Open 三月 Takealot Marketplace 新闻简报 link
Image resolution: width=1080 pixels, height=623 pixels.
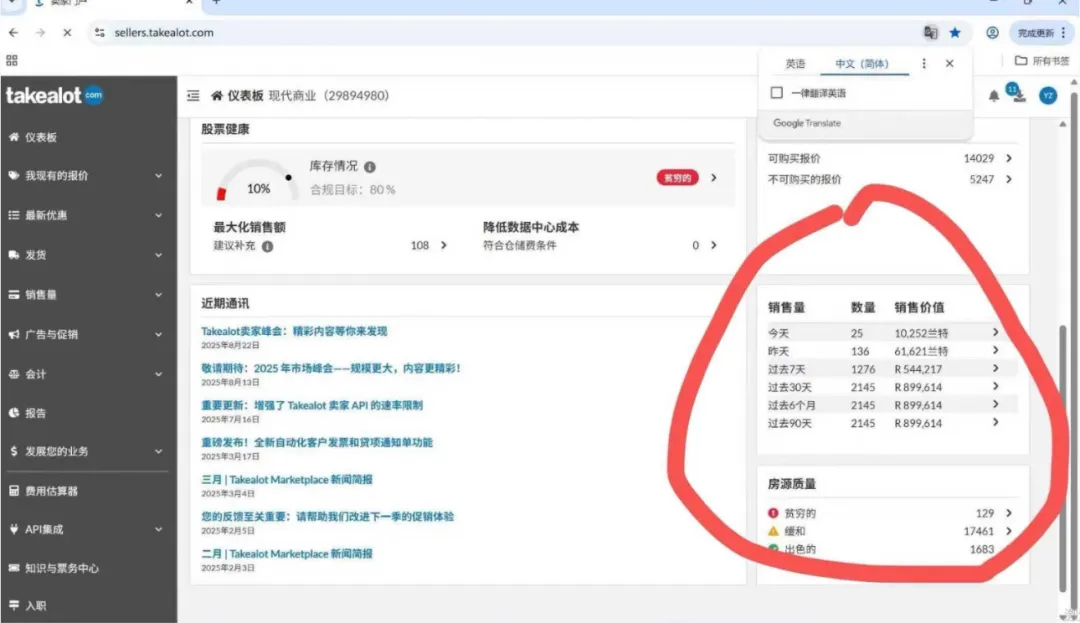tap(287, 480)
